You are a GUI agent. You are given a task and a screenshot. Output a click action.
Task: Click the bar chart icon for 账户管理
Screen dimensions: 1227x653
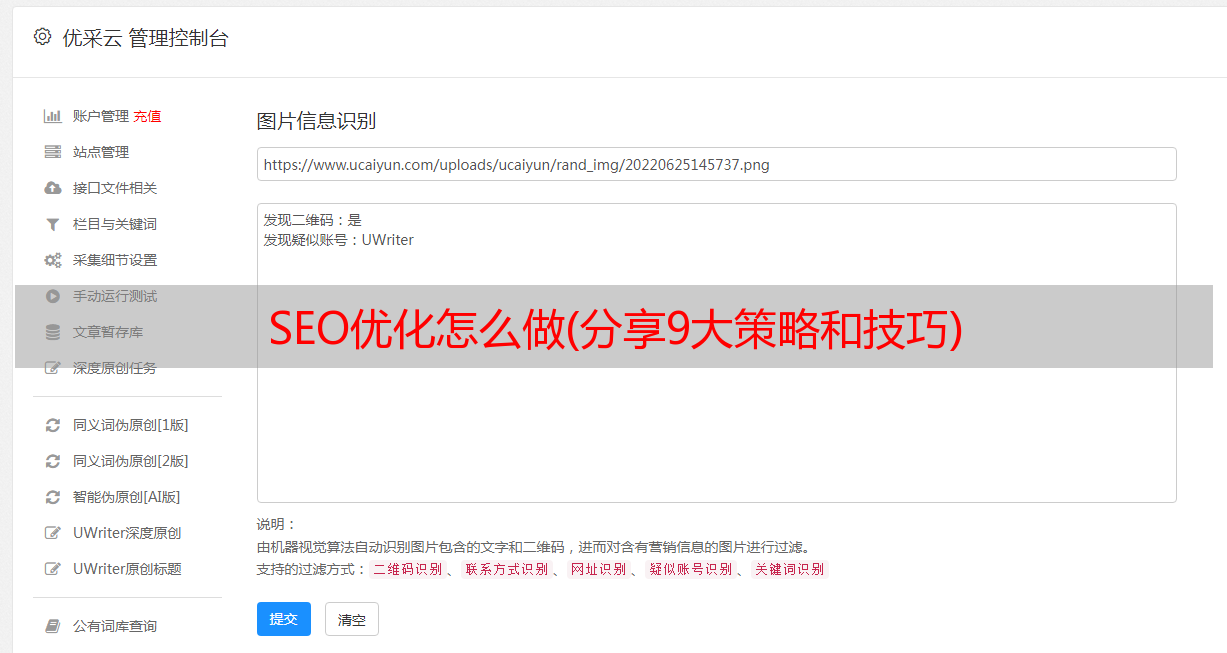coord(53,116)
